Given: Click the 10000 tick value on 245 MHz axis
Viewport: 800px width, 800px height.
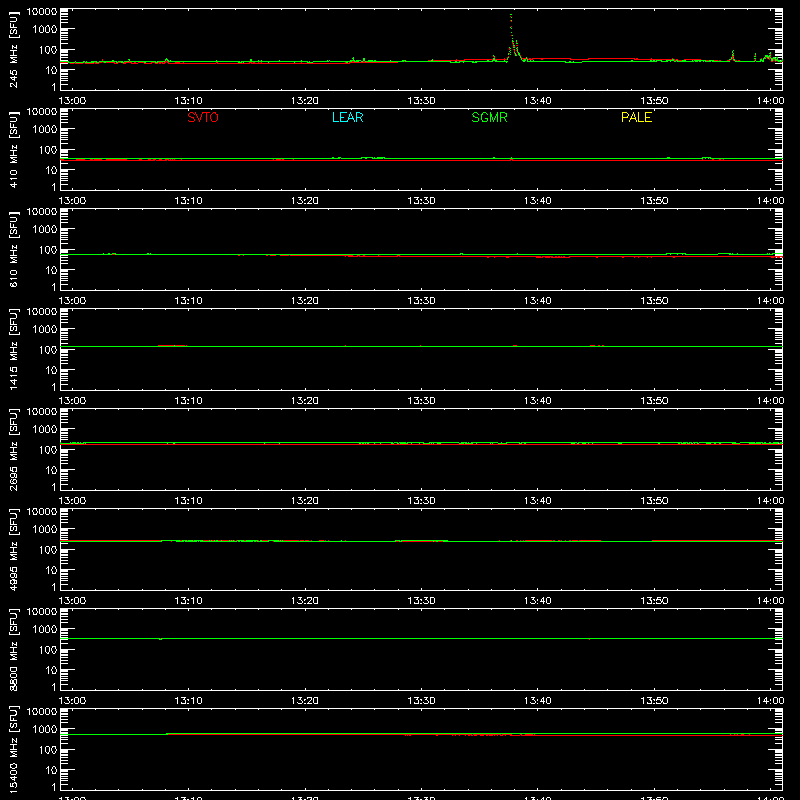Looking at the screenshot, I should 42,12.
